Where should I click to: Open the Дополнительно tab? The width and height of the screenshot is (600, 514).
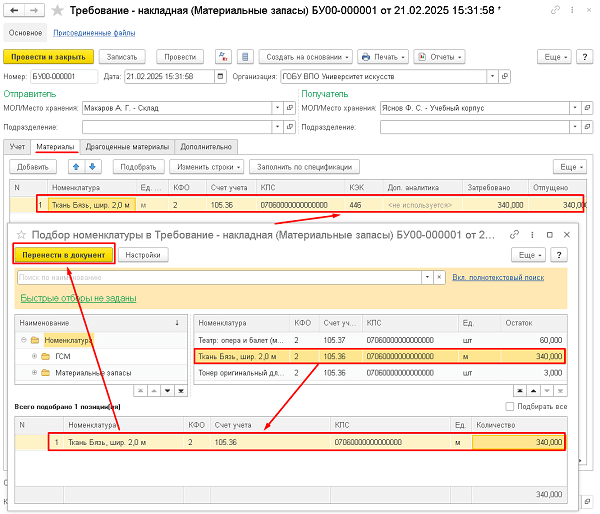tap(207, 146)
